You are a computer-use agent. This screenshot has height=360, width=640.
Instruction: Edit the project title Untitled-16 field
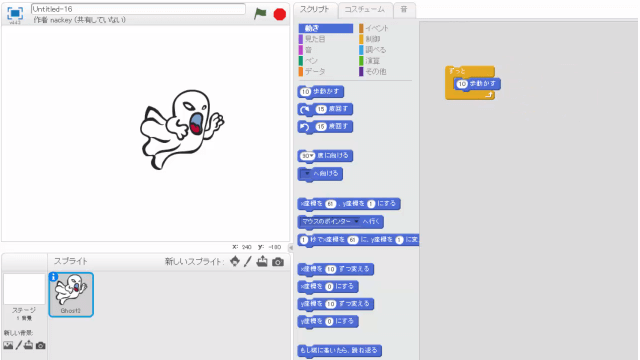click(138, 9)
